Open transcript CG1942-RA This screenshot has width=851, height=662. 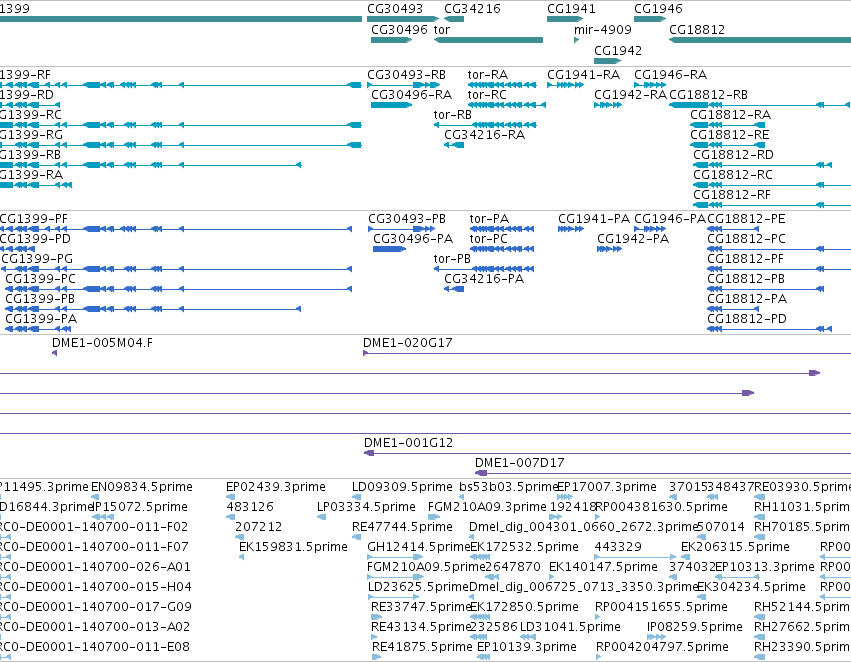click(630, 95)
